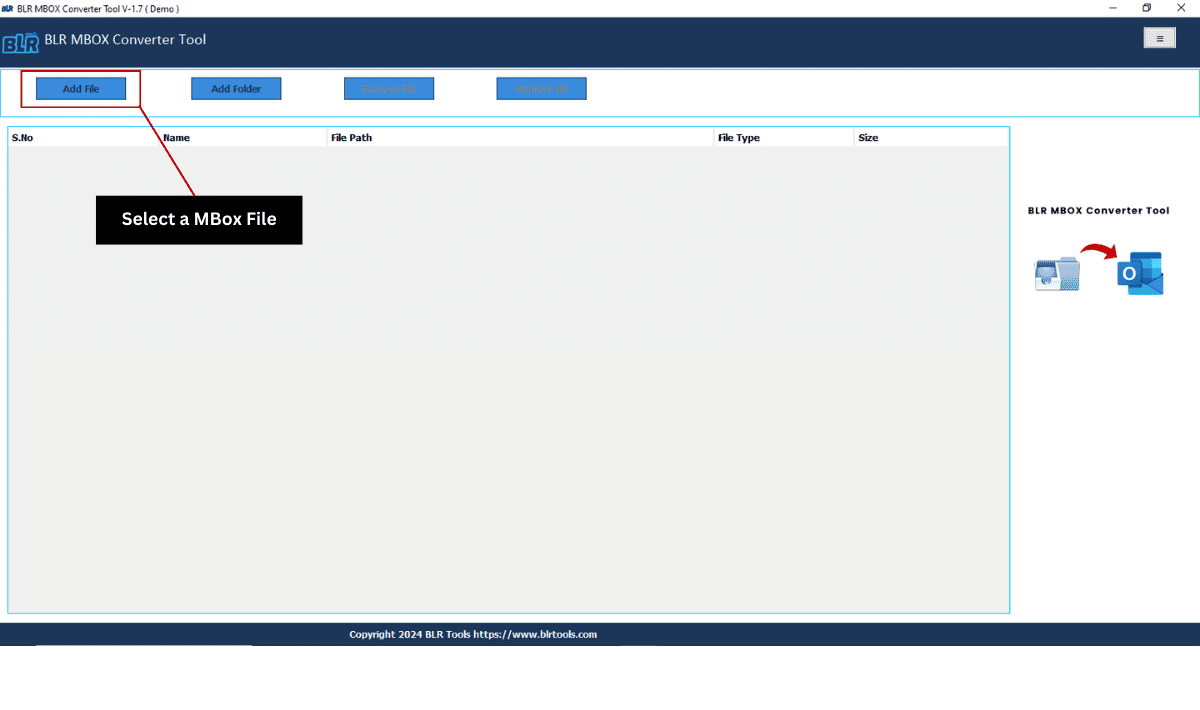1200x710 pixels.
Task: Close the BLR MBOX Converter window
Action: [1181, 8]
